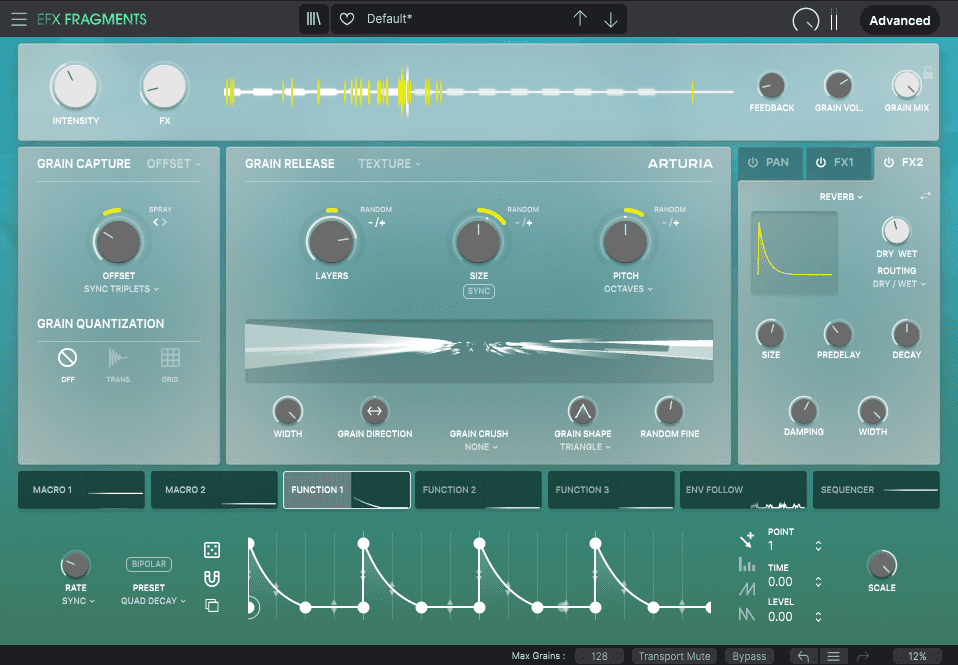Select the add-point draw tool icon

pos(747,539)
